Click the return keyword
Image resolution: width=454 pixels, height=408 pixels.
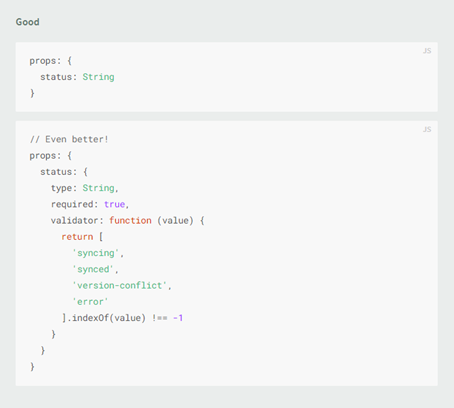click(x=77, y=237)
